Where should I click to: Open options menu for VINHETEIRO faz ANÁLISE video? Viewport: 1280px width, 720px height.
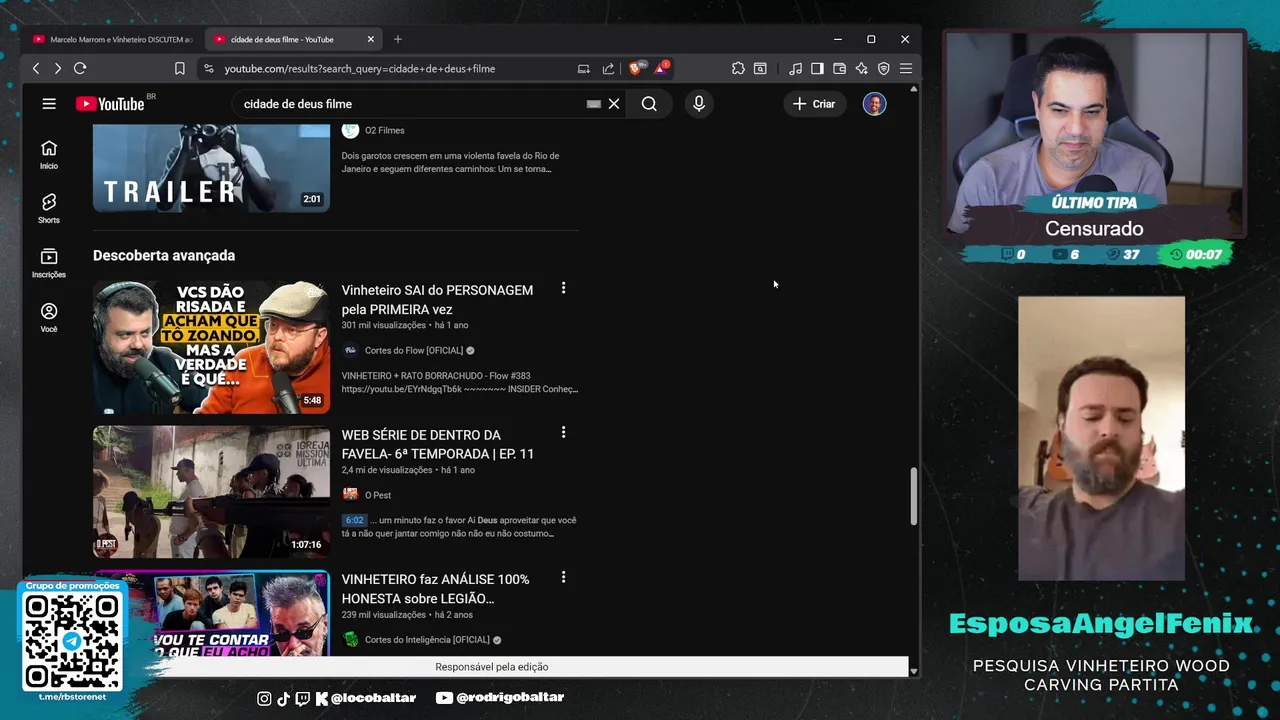click(x=563, y=577)
